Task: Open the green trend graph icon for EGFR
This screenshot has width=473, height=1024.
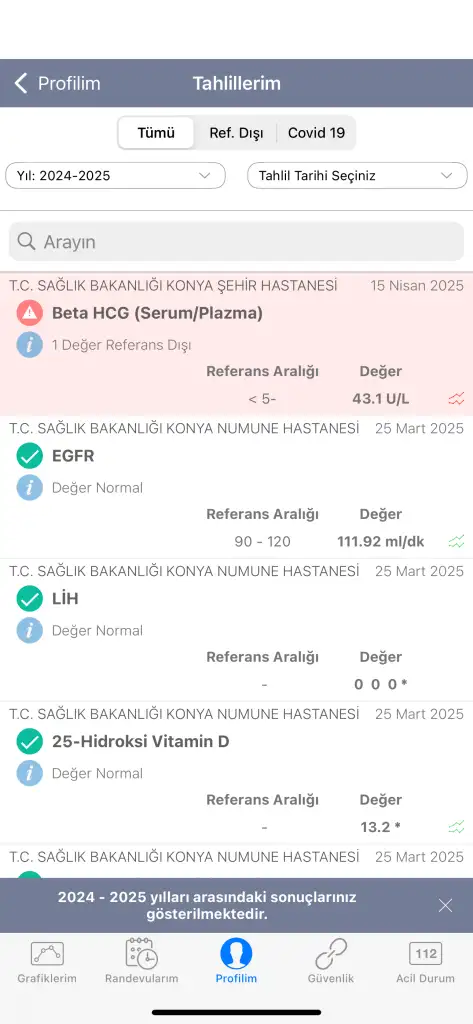Action: 456,541
